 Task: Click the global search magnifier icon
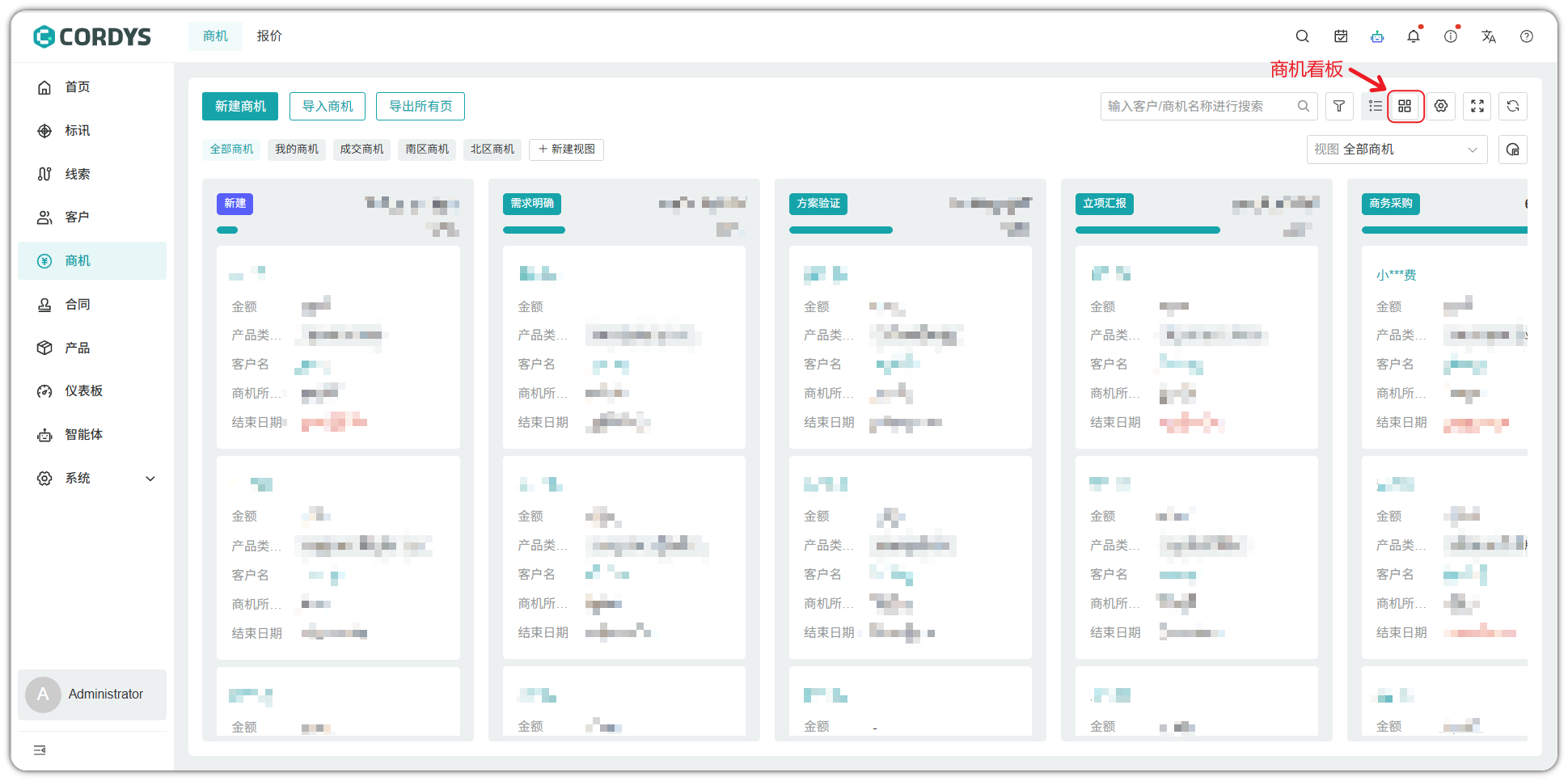point(1302,36)
